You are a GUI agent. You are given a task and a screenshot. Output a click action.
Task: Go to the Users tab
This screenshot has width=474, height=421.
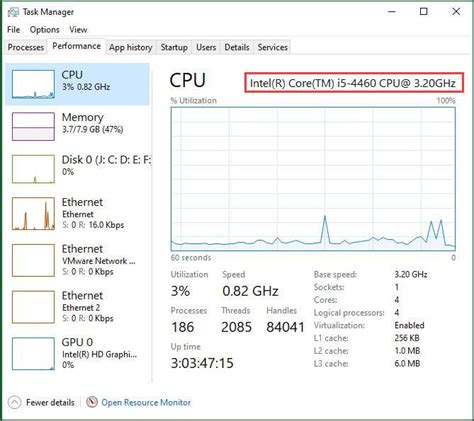coord(206,47)
